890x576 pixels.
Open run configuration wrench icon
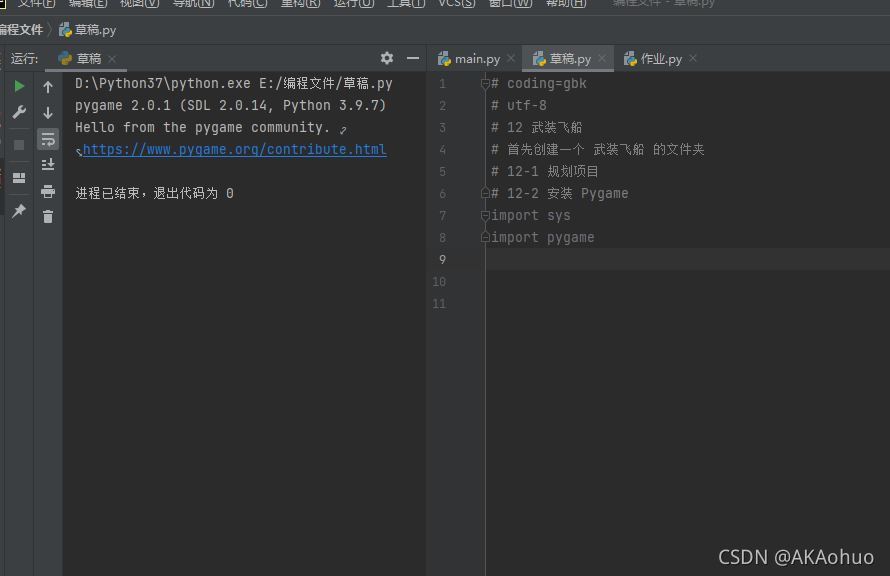click(19, 112)
